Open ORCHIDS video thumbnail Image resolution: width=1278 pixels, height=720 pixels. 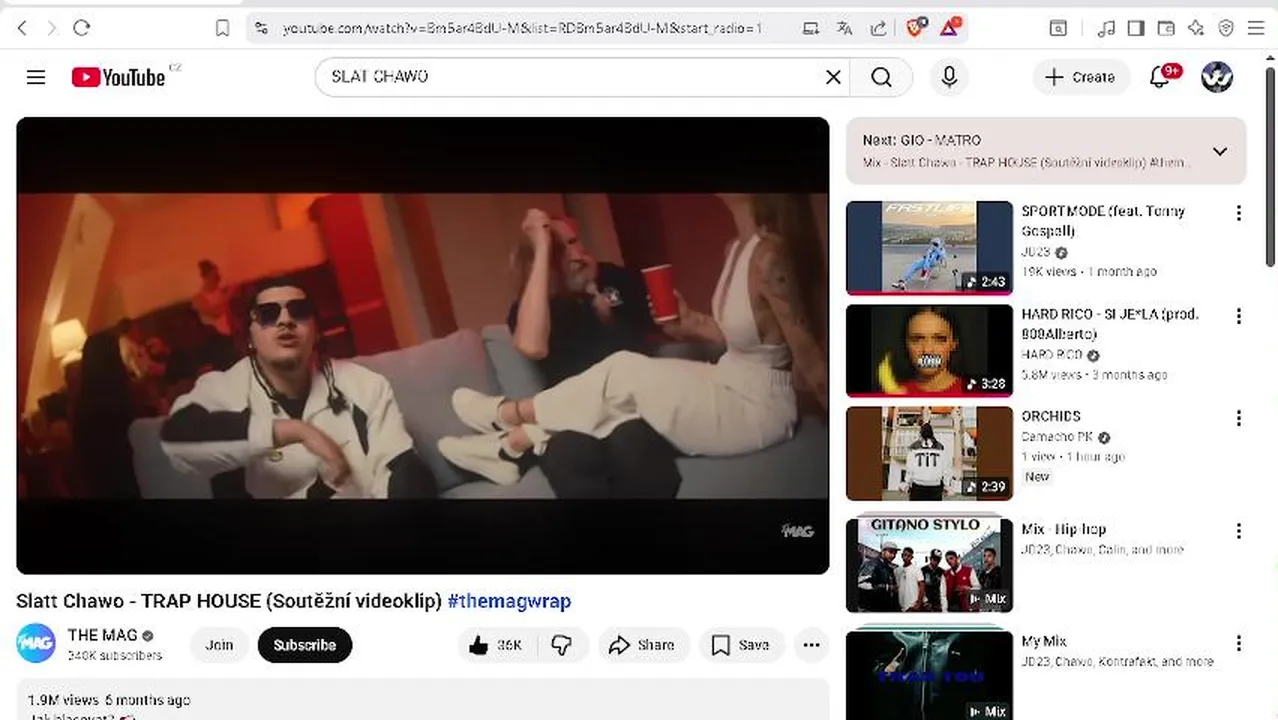click(x=929, y=453)
